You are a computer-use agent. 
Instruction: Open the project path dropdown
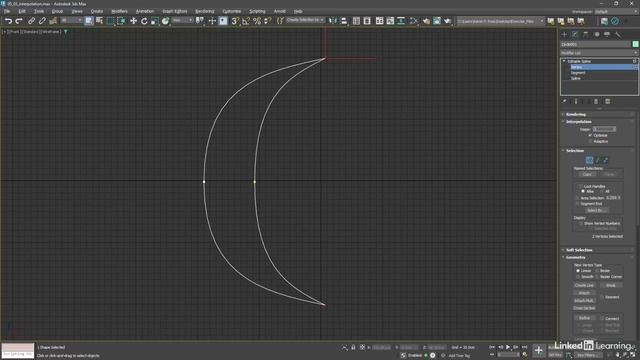(500, 21)
